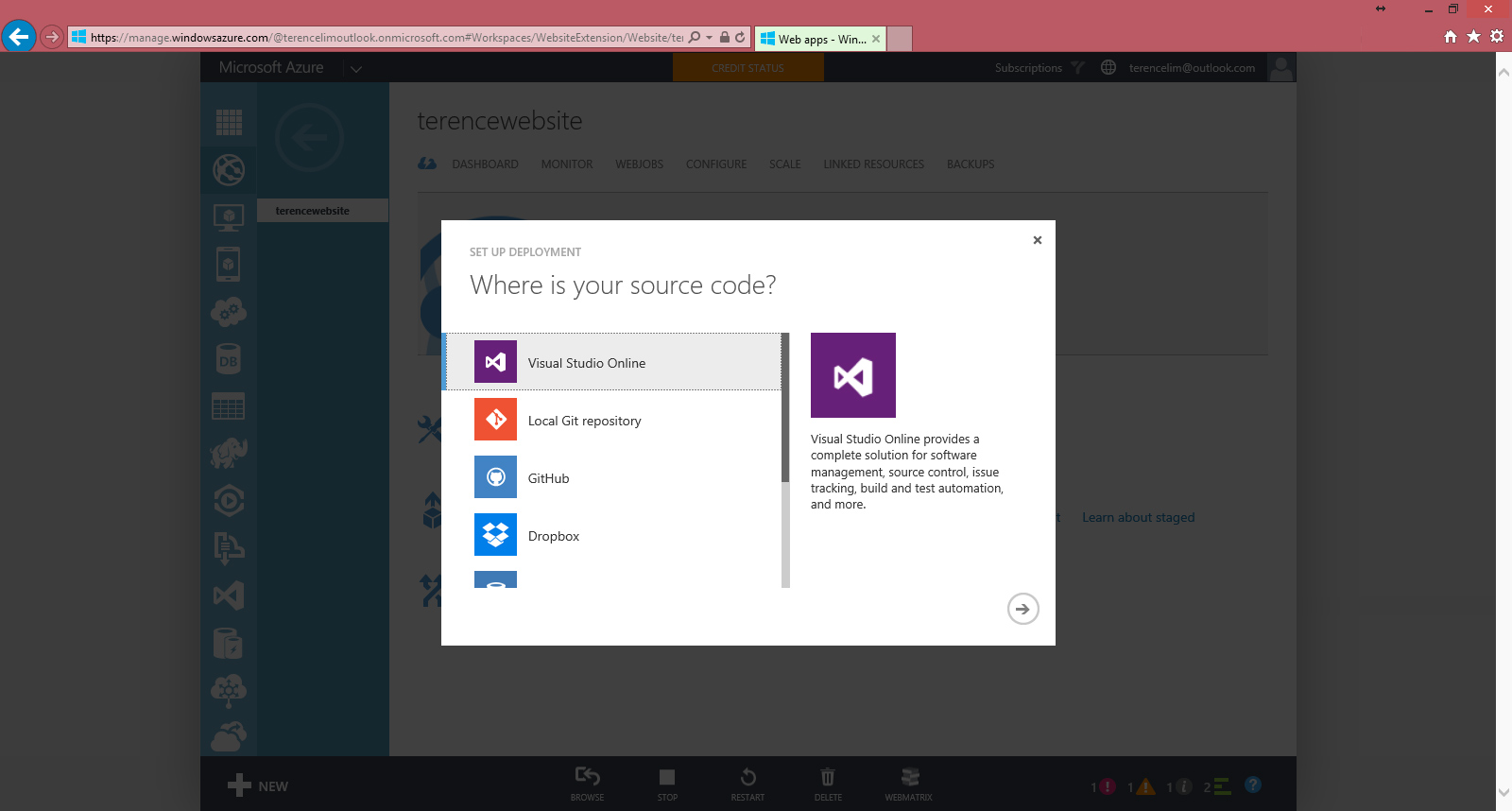Viewport: 1512px width, 811px height.
Task: Open Cloud Services gears icon in sidebar
Action: click(229, 312)
